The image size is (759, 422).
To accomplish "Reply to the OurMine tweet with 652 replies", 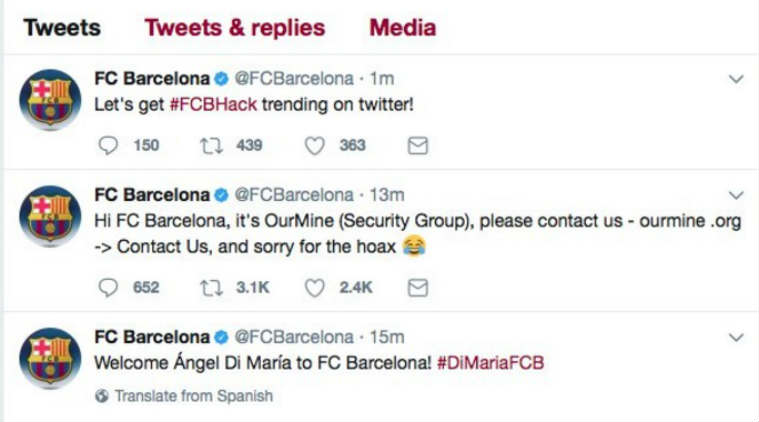I will click(x=107, y=287).
